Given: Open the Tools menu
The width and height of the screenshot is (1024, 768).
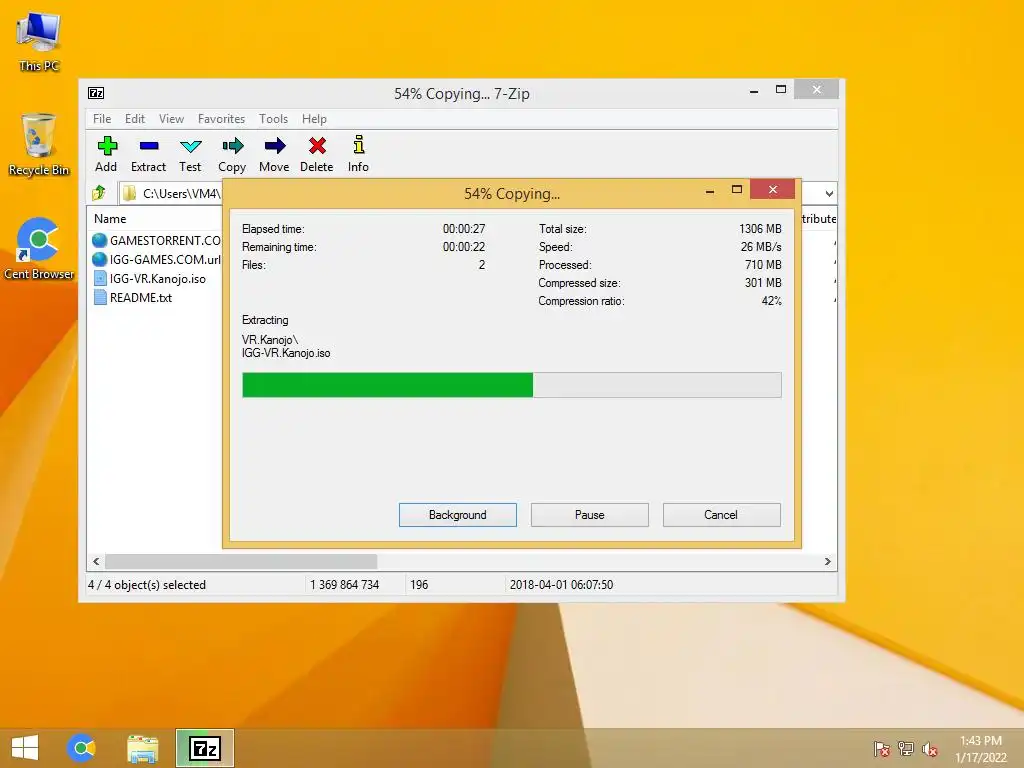Looking at the screenshot, I should click(x=273, y=119).
